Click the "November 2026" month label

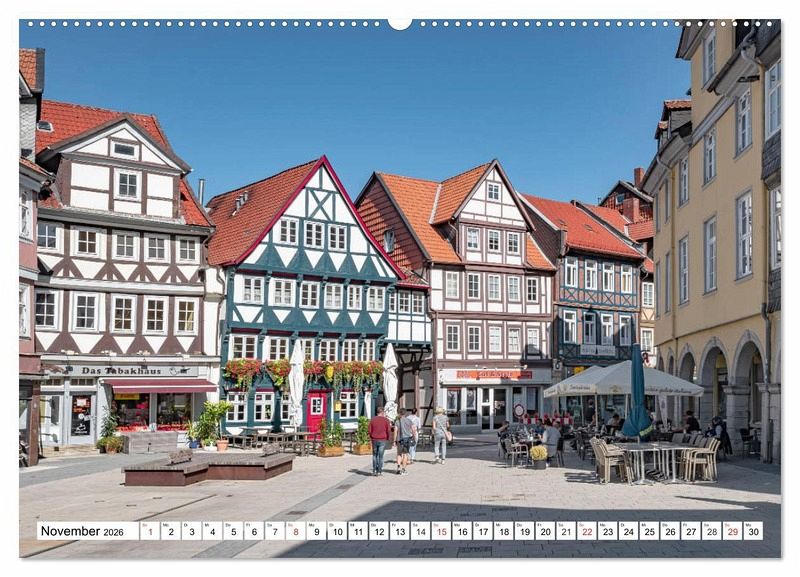coord(82,531)
